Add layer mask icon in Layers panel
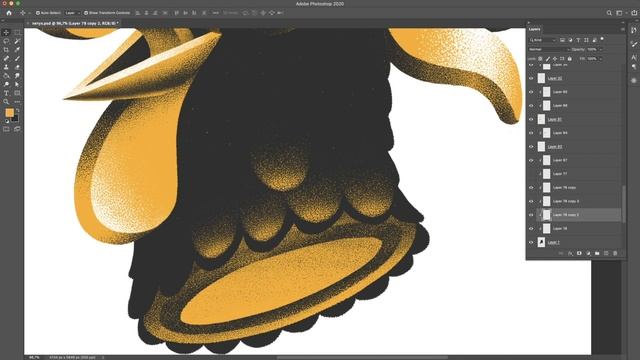 tap(579, 253)
